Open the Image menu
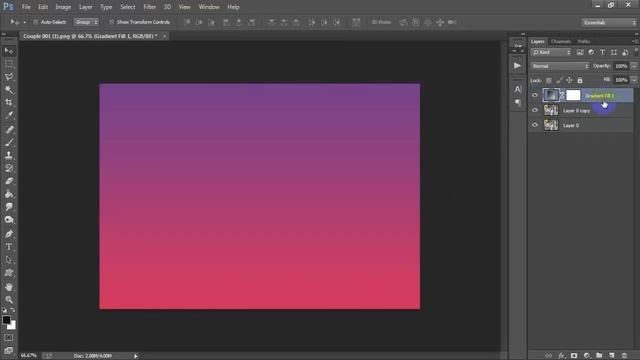 [x=63, y=7]
